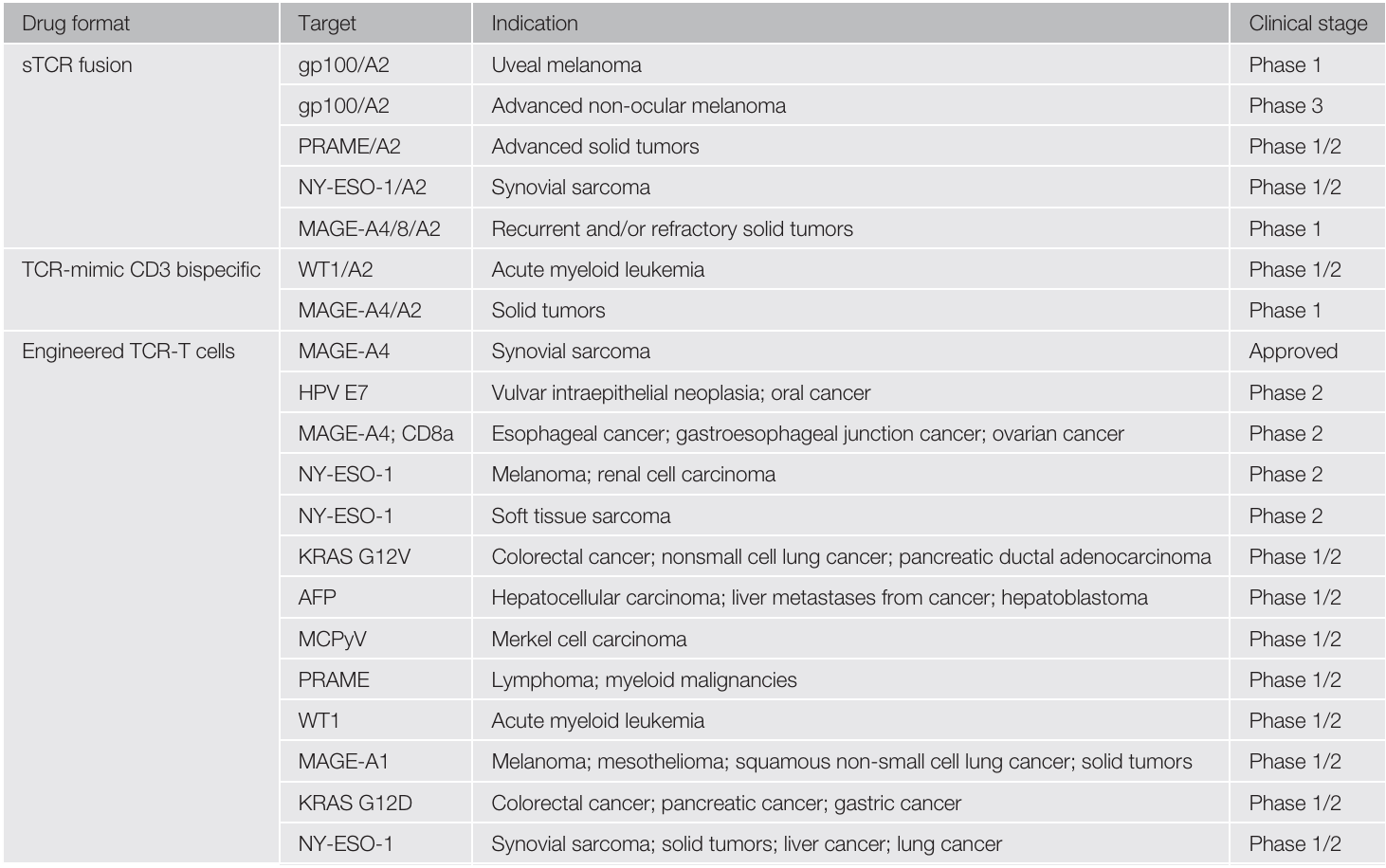This screenshot has height=868, width=1386.
Task: Click the "Drug format" column header
Action: pos(76,24)
